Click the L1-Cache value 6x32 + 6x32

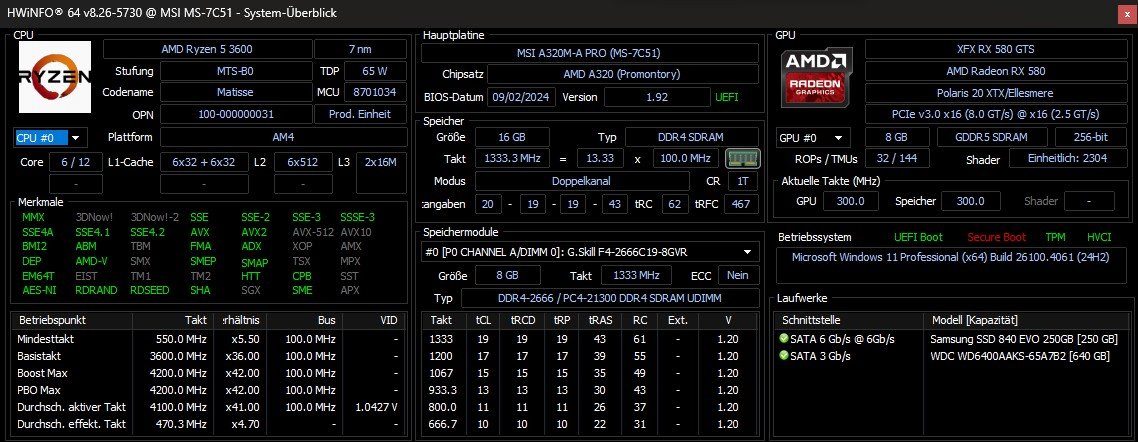[x=203, y=162]
